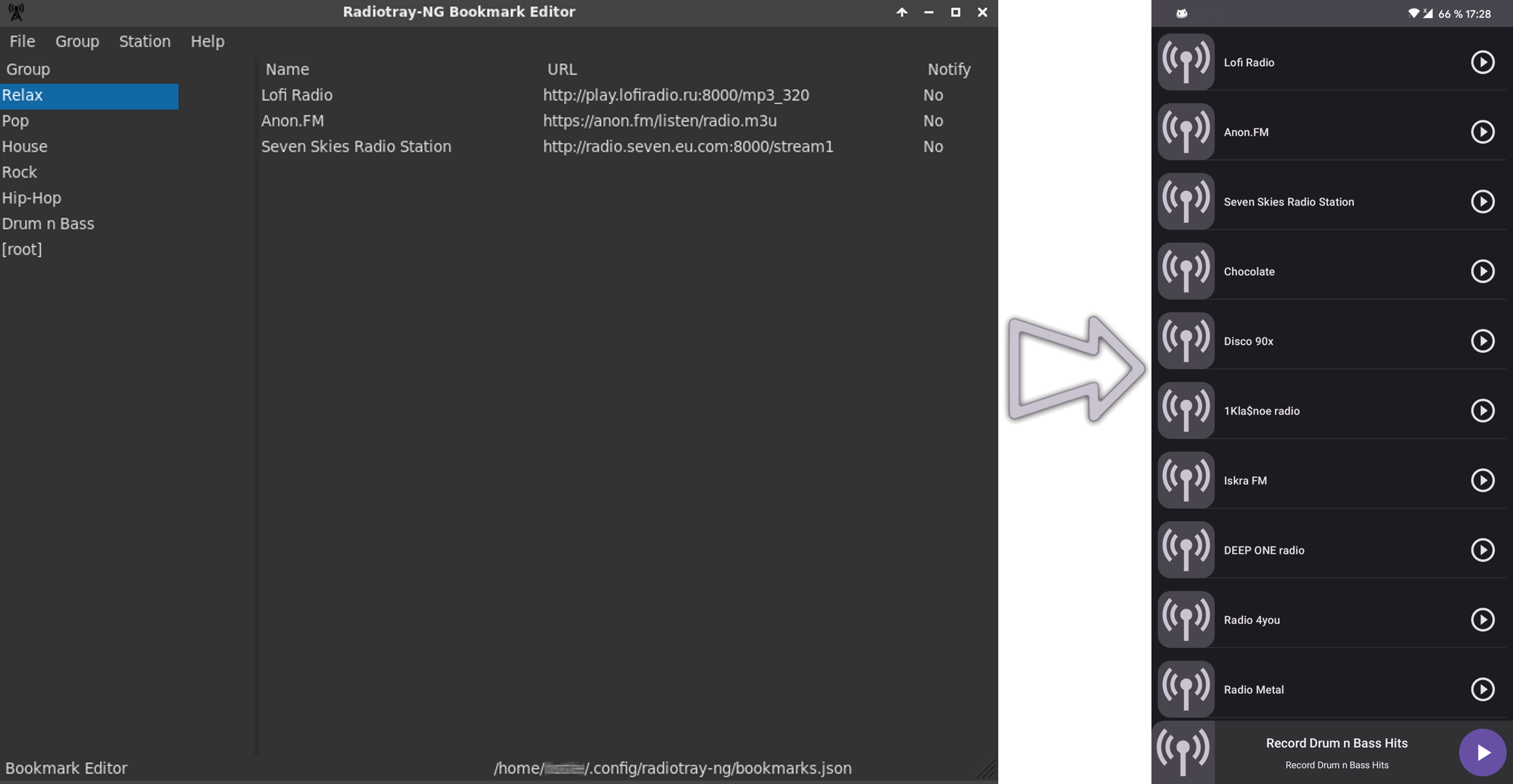Click the keep-above arrow in title bar
Screen dimensions: 1513x784
tap(901, 12)
